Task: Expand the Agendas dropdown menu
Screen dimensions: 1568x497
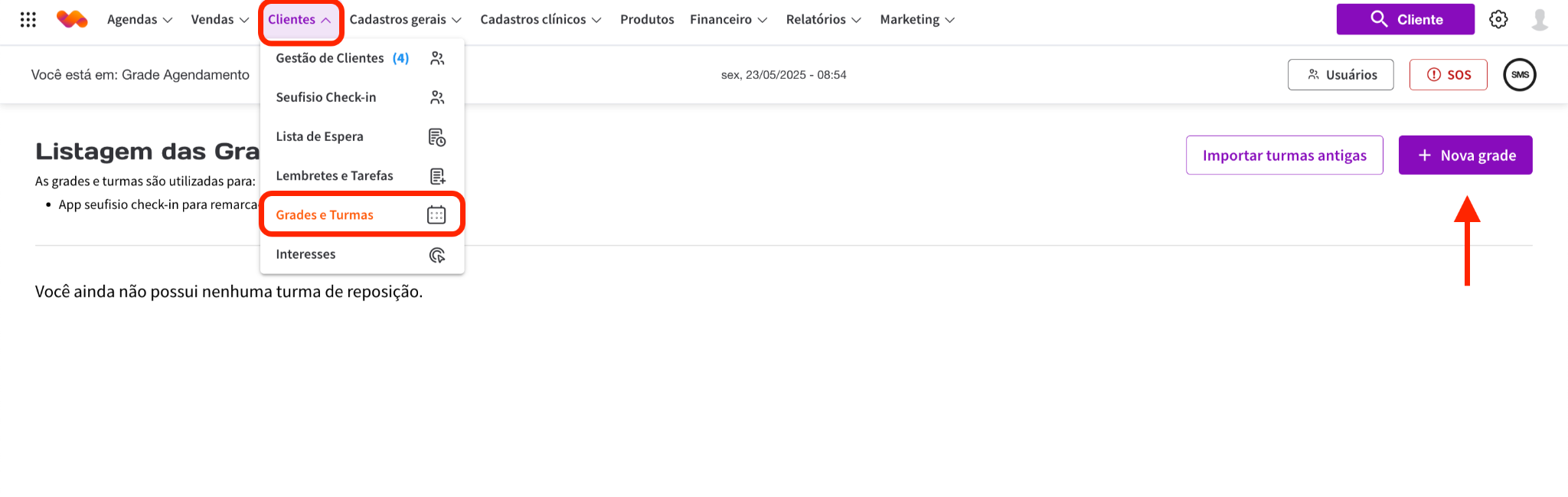Action: click(139, 20)
